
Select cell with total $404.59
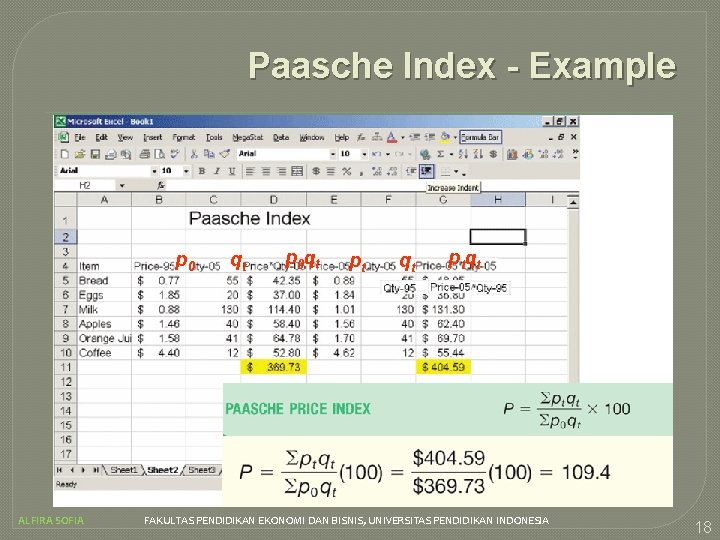443,367
